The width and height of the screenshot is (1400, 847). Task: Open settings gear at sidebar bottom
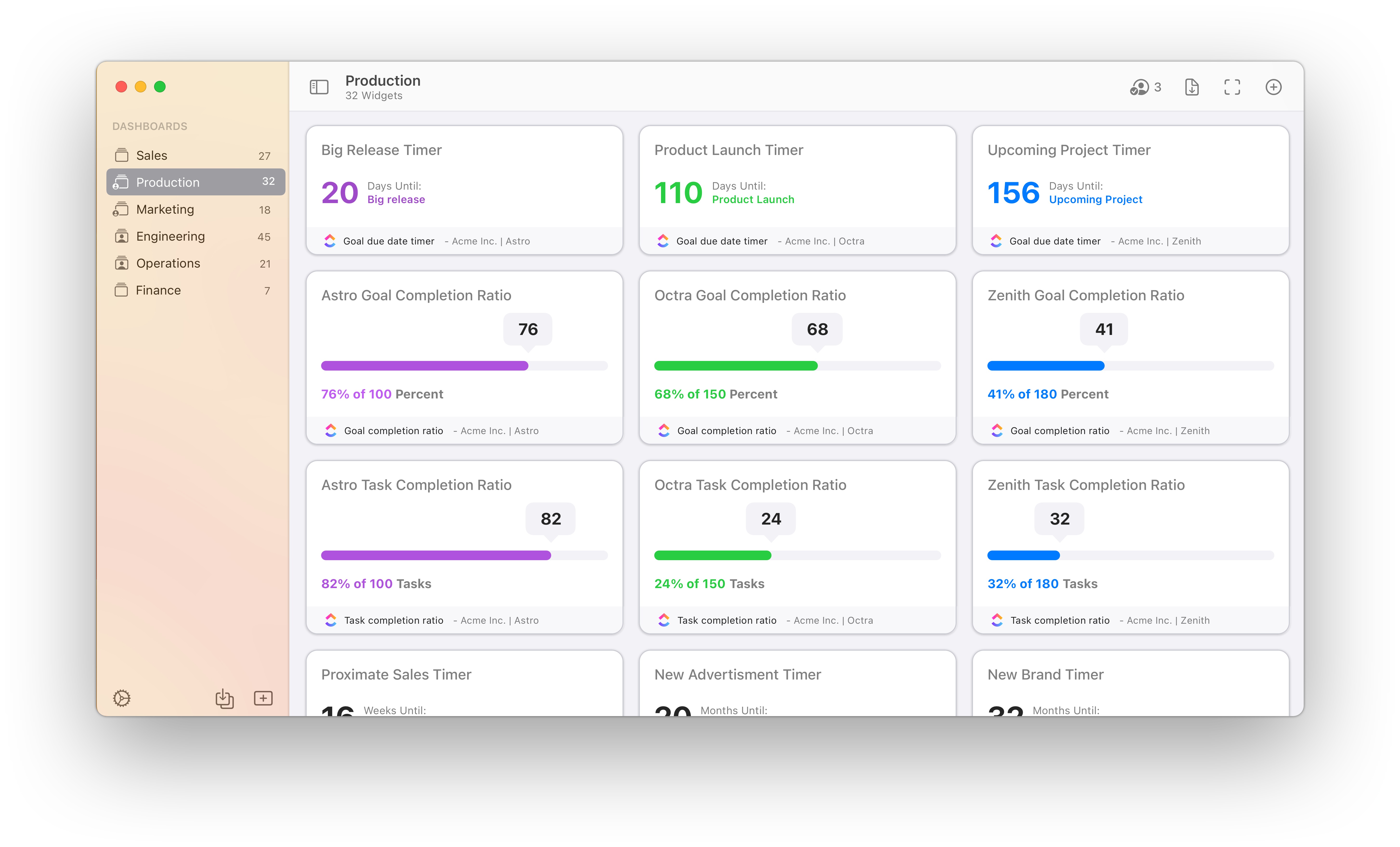pos(122,698)
